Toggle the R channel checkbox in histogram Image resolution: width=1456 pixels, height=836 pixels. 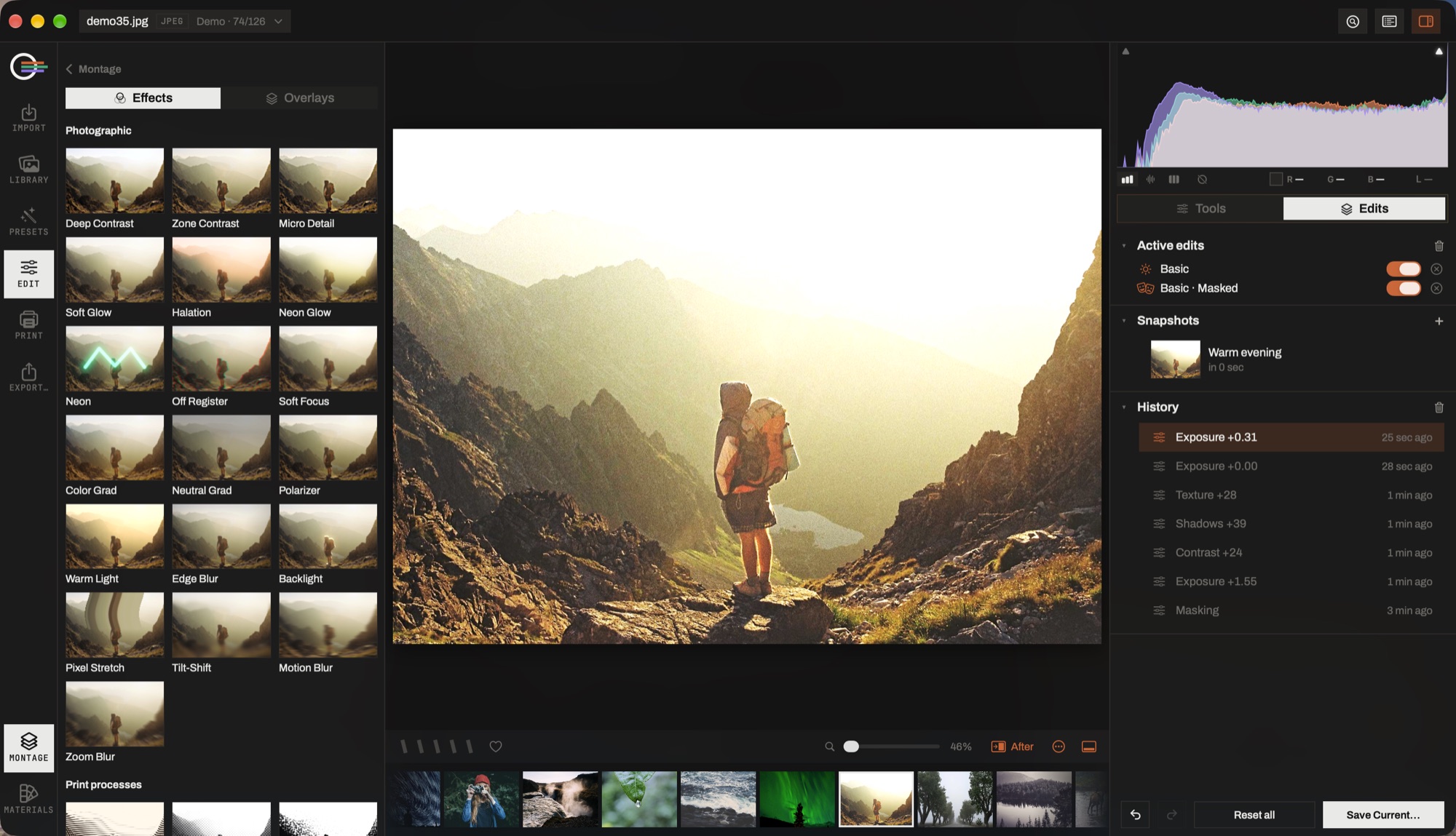(x=1275, y=180)
